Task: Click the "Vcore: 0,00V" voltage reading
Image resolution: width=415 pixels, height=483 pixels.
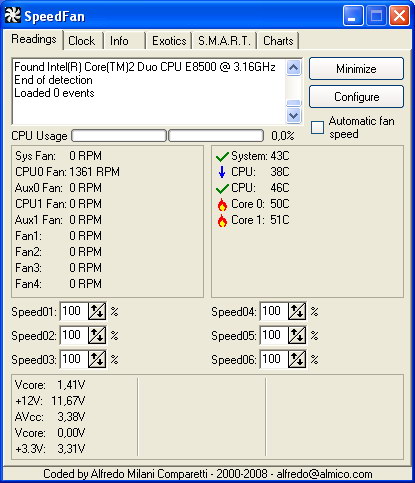Action: pyautogui.click(x=50, y=433)
